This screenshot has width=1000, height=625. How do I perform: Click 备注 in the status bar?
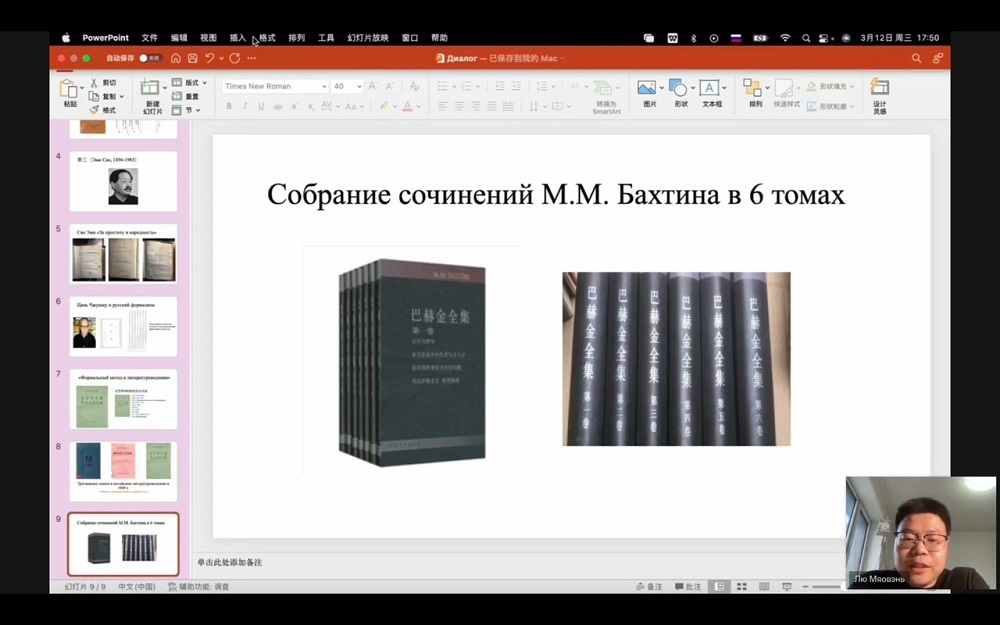click(x=651, y=587)
